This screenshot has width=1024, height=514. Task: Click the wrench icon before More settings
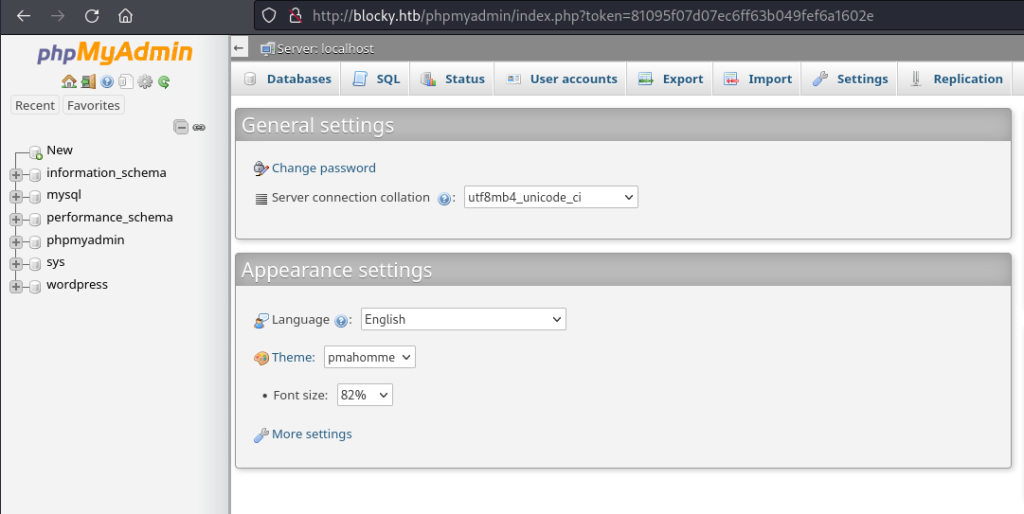(261, 435)
